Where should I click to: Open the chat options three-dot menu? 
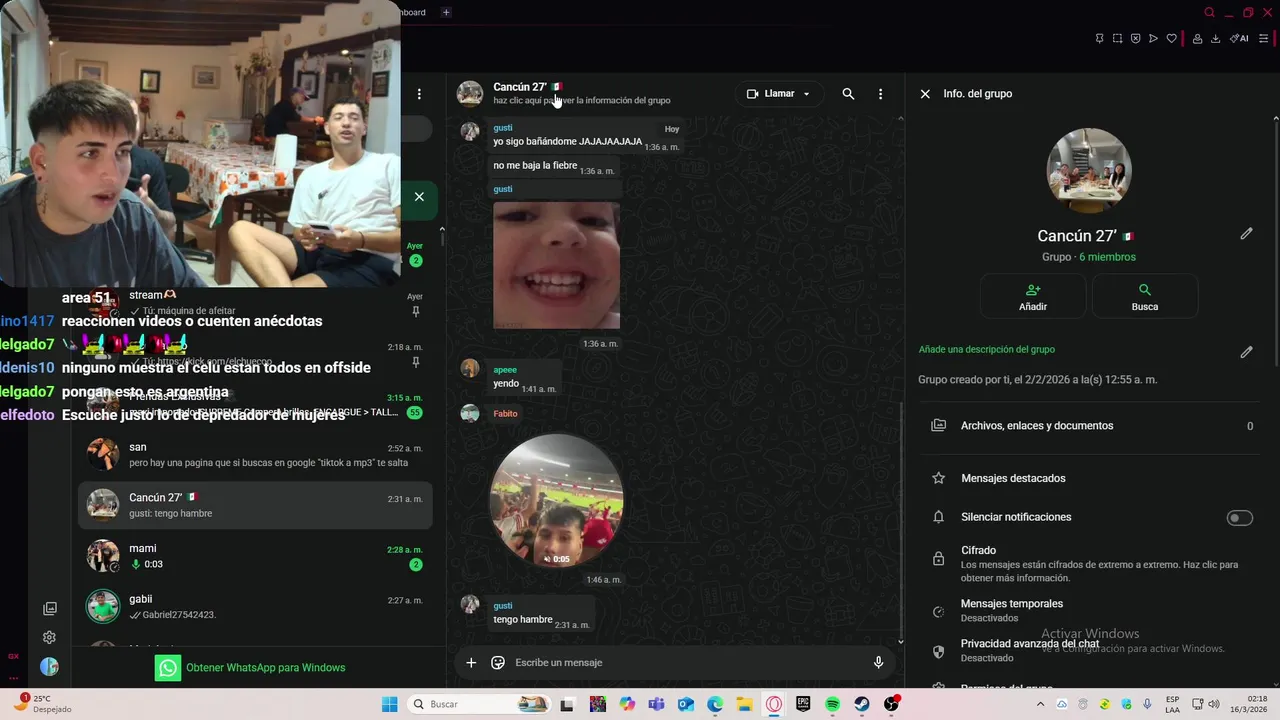[x=880, y=94]
